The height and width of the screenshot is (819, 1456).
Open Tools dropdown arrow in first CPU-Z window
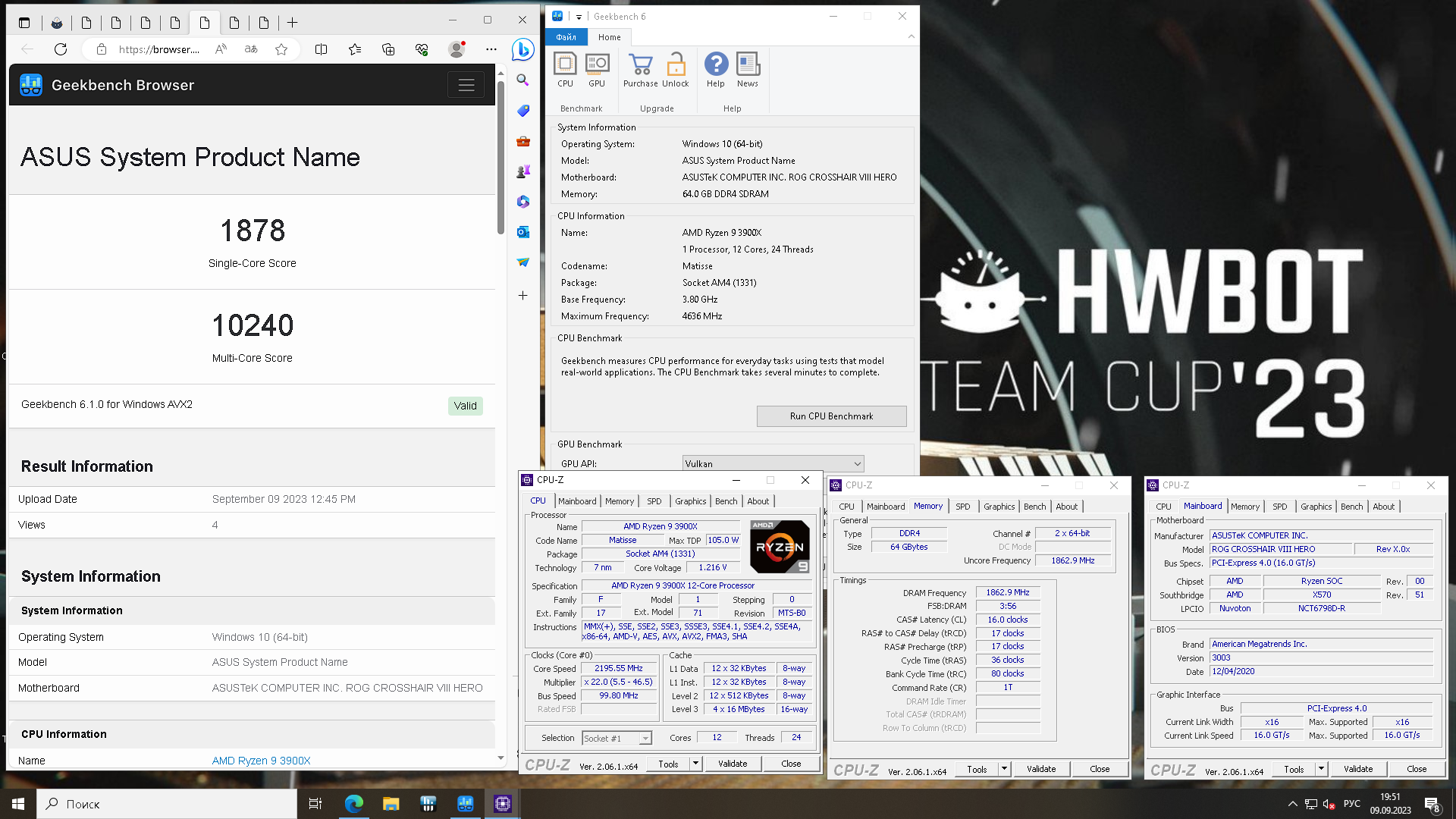[x=695, y=764]
